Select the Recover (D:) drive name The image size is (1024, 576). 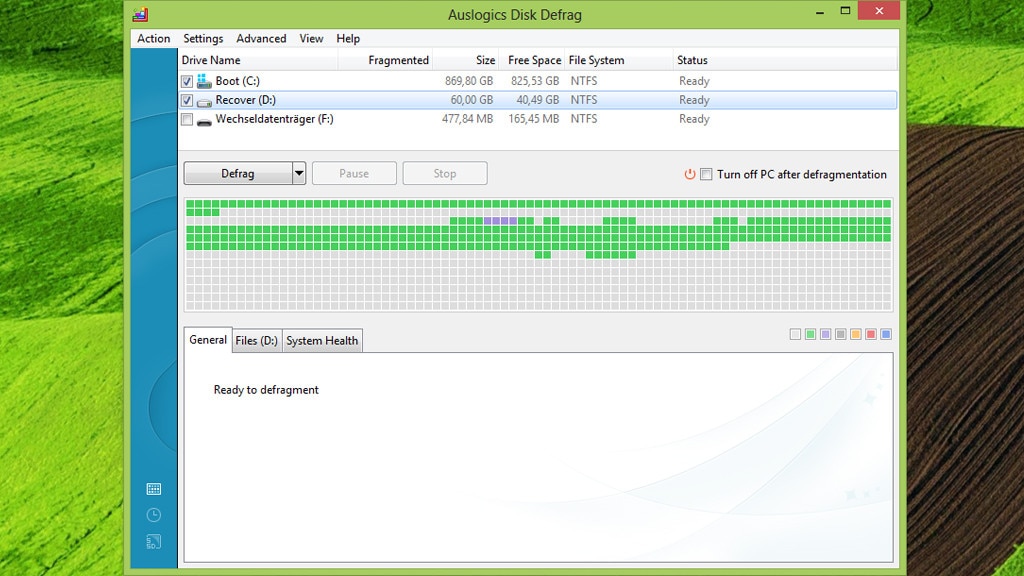click(x=246, y=100)
